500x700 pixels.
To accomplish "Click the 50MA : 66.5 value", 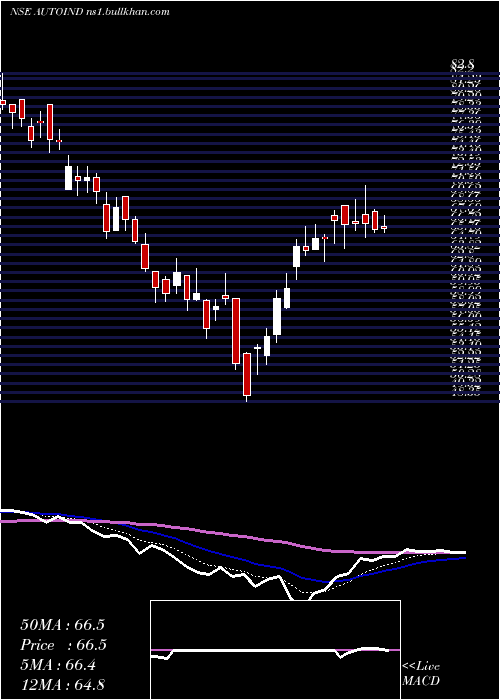I will pos(62,625).
